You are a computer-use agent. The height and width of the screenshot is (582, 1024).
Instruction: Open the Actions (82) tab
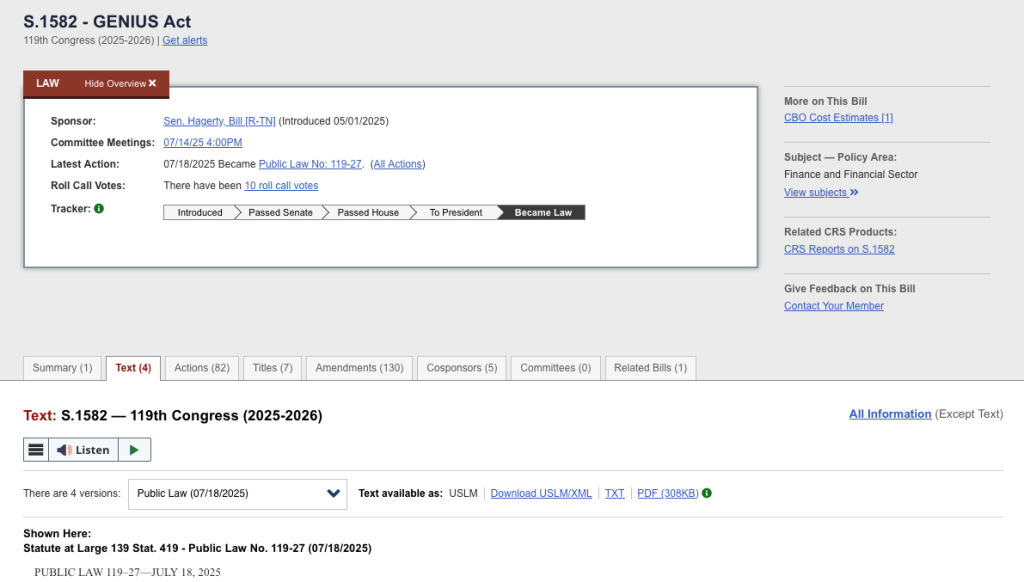[201, 368]
